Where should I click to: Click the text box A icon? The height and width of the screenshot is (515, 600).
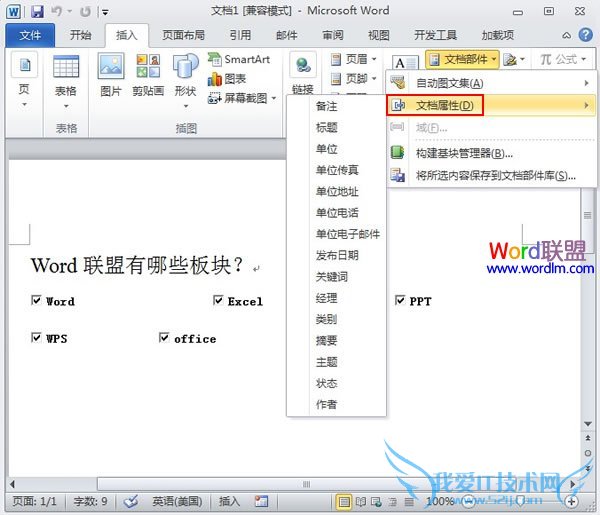click(405, 62)
